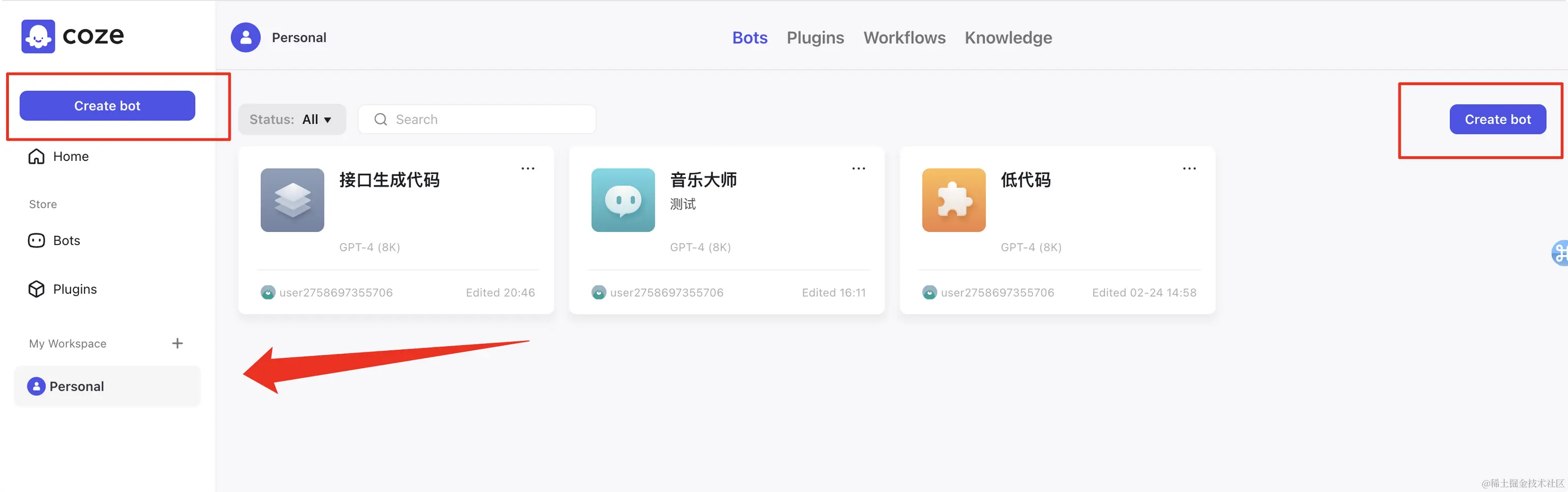Viewport: 1568px width, 492px height.
Task: Switch to the Workflows tab
Action: (x=904, y=38)
